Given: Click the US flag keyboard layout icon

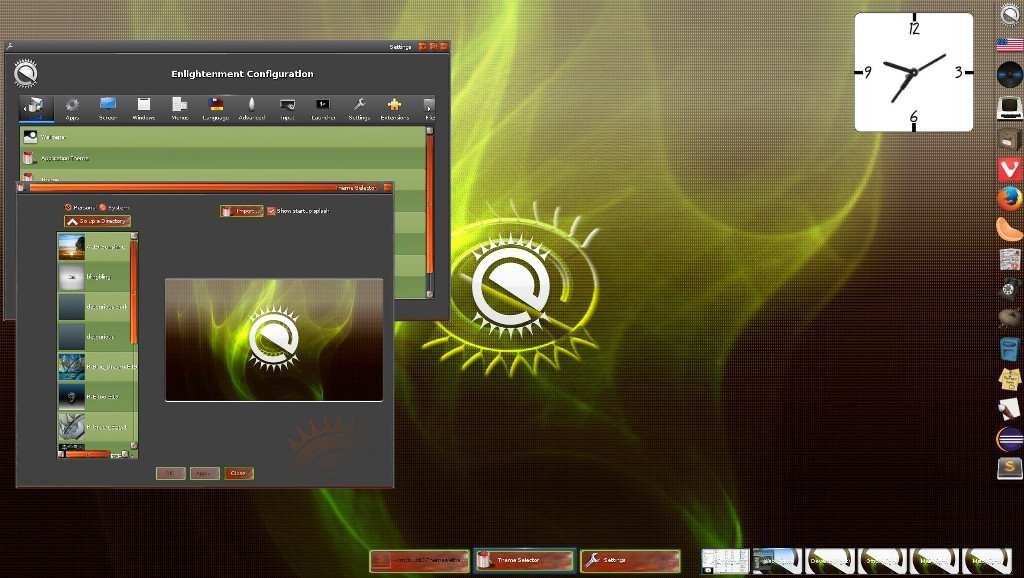Looking at the screenshot, I should coord(1010,44).
